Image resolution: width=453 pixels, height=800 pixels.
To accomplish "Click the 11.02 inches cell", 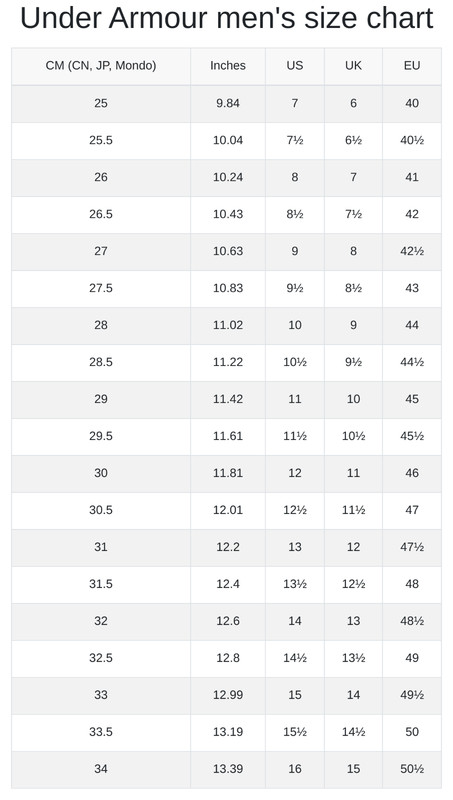I will (x=228, y=325).
